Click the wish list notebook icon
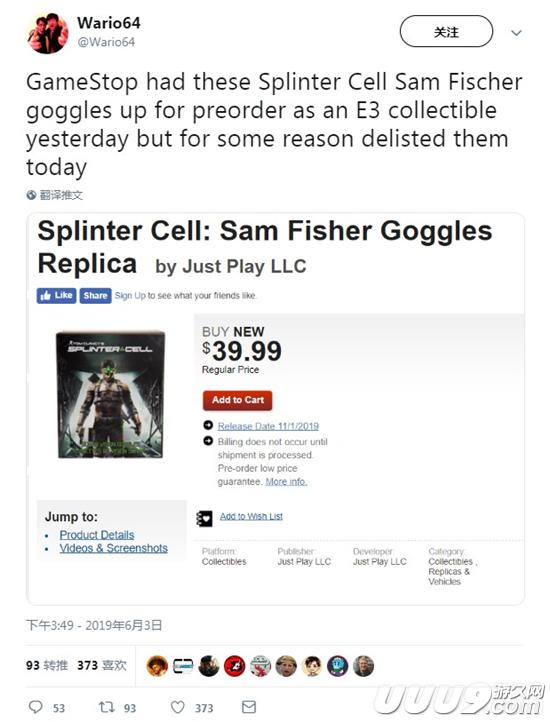Image resolution: width=550 pixels, height=722 pixels. tap(204, 518)
